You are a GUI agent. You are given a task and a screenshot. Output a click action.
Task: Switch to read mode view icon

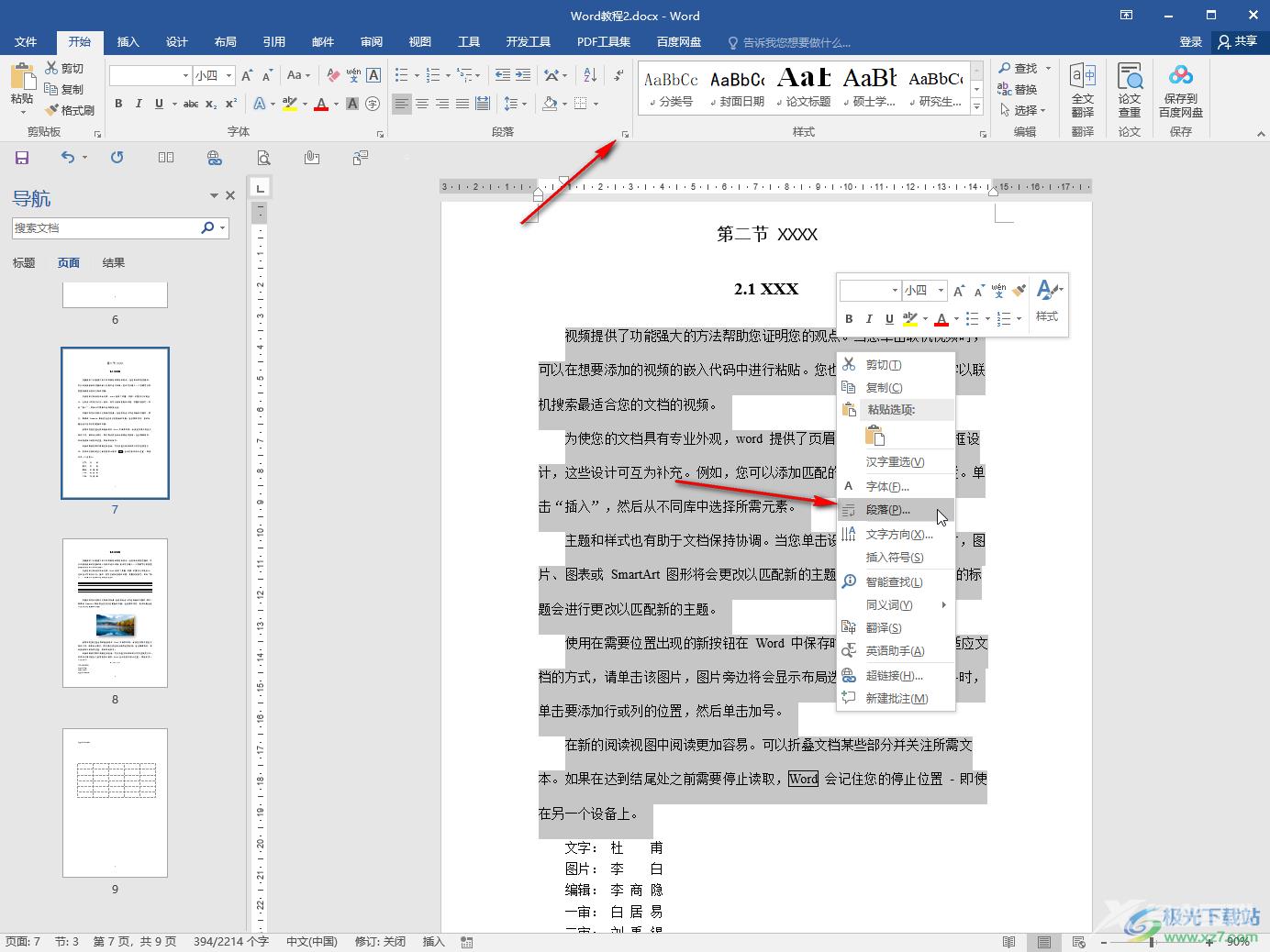(x=1008, y=942)
